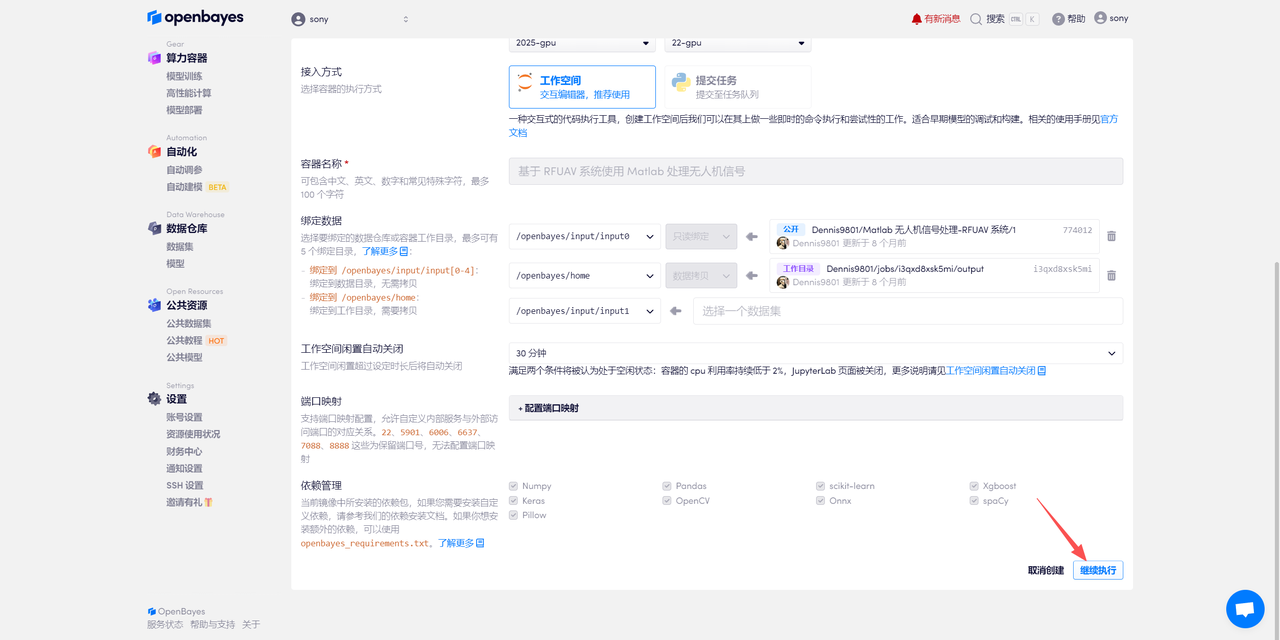Click the 数据仓库 icon in sidebar
Image resolution: width=1280 pixels, height=640 pixels.
point(154,228)
